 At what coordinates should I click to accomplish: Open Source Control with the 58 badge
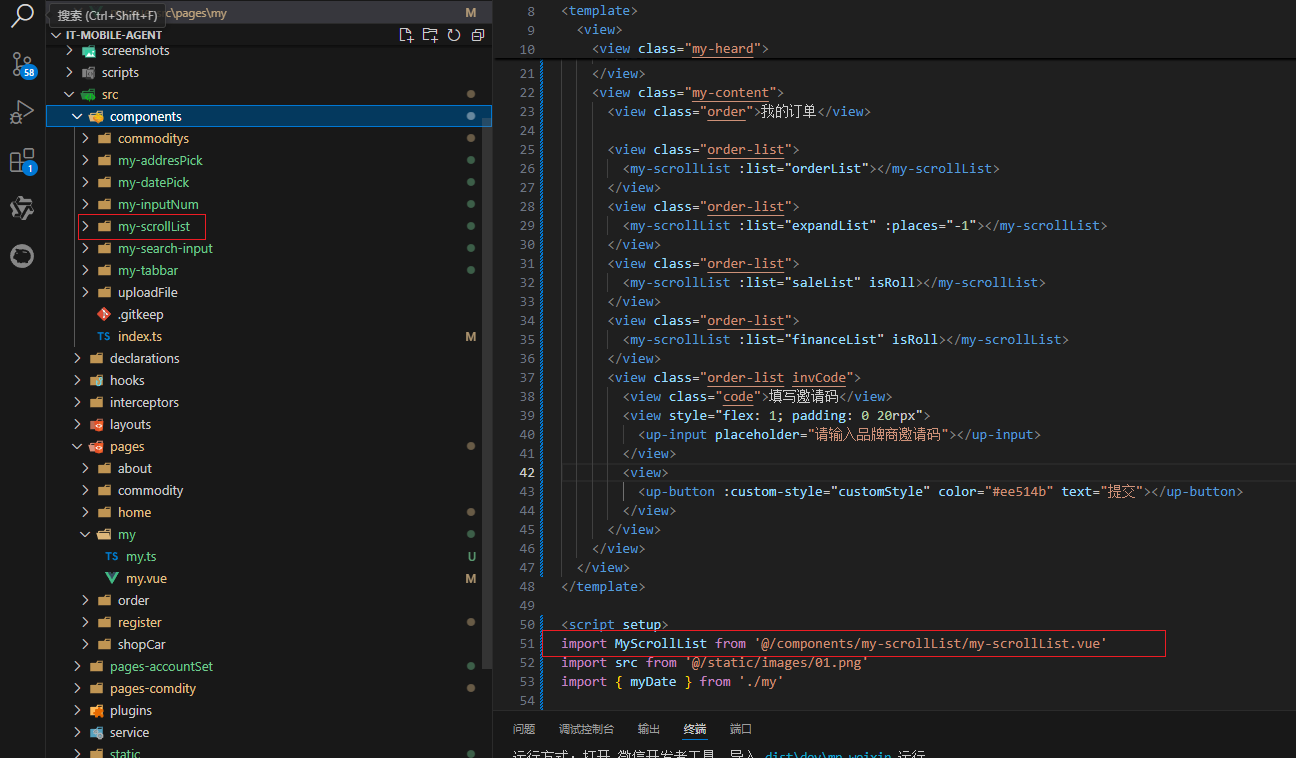(x=22, y=65)
